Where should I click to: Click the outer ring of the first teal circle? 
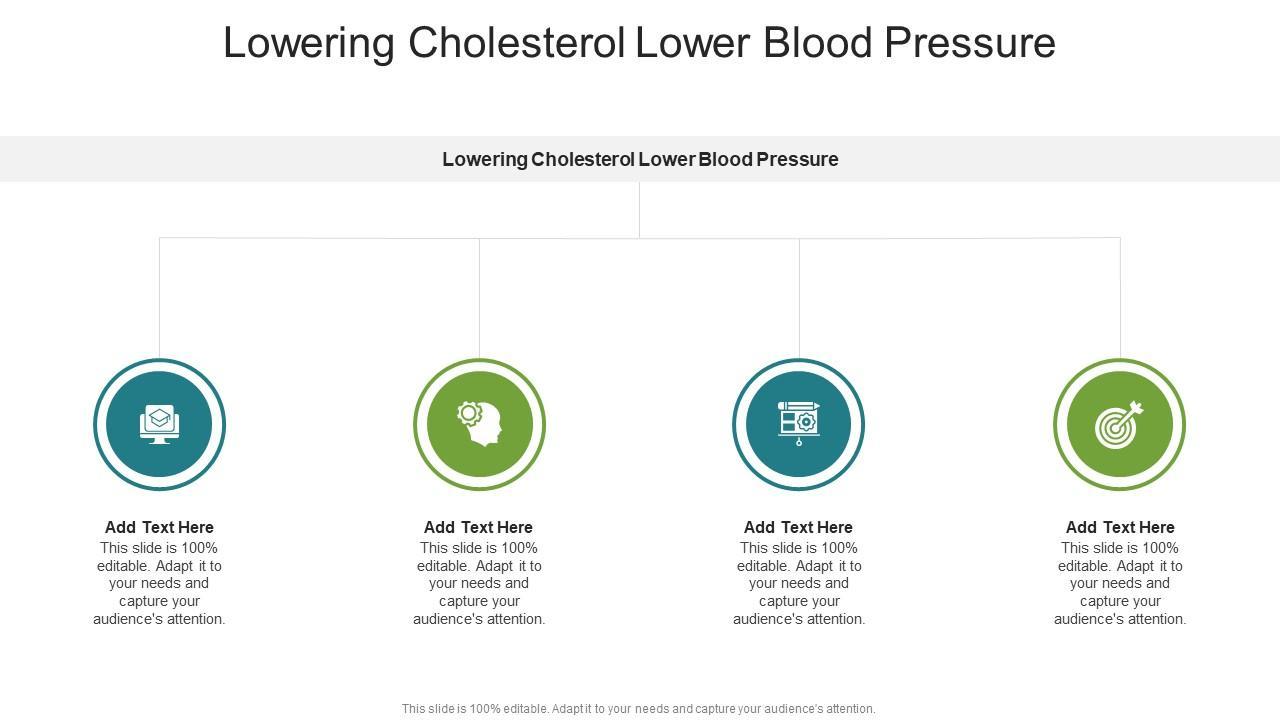96,425
